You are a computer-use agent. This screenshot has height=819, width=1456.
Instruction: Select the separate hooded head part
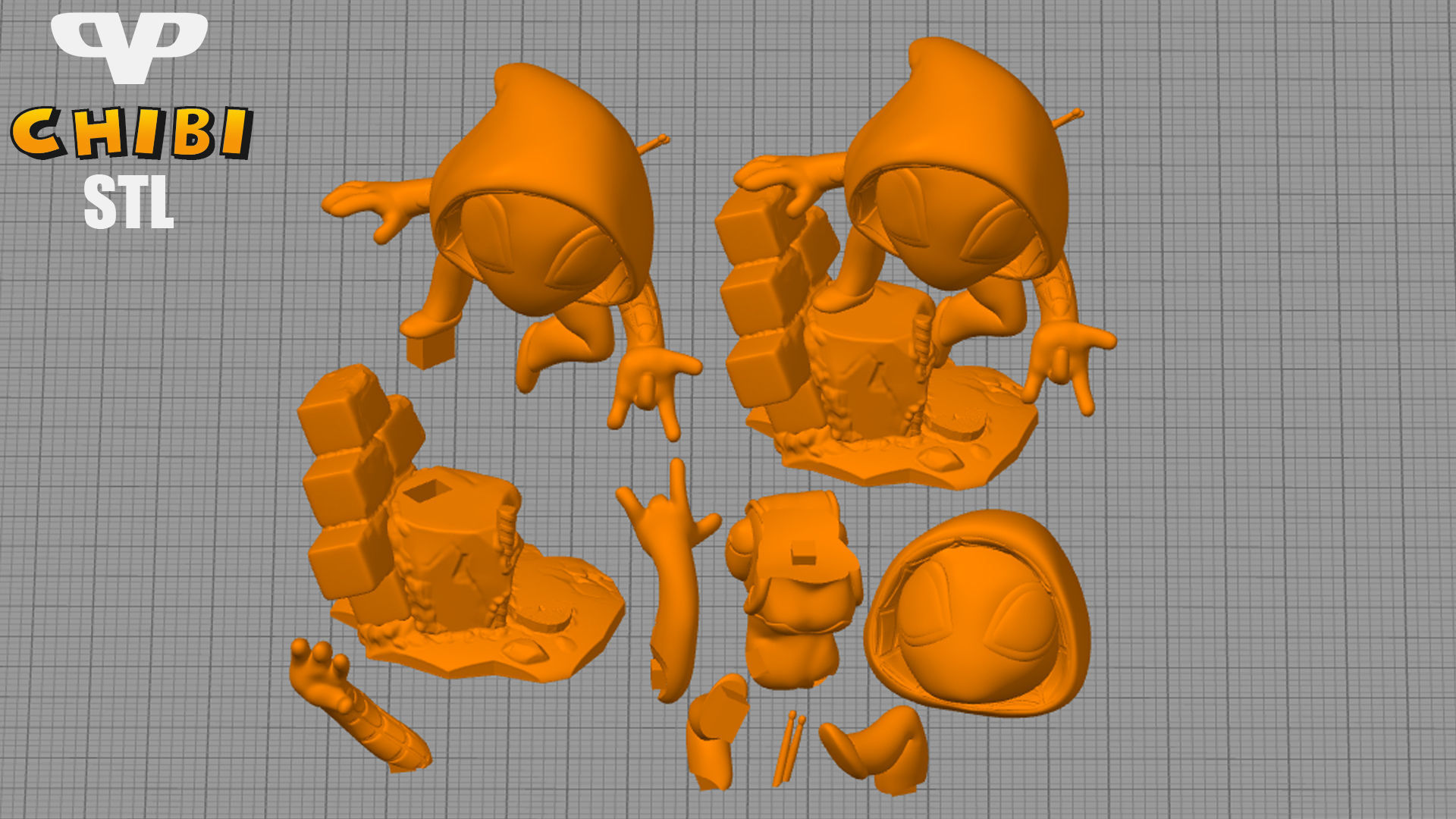click(978, 614)
